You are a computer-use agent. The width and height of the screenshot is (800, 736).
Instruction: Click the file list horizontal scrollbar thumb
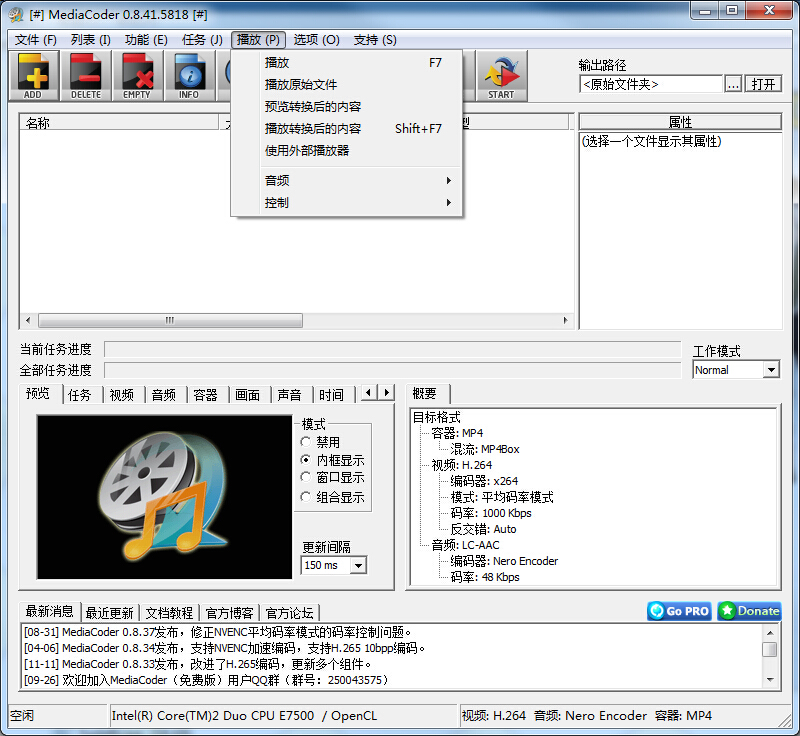170,320
